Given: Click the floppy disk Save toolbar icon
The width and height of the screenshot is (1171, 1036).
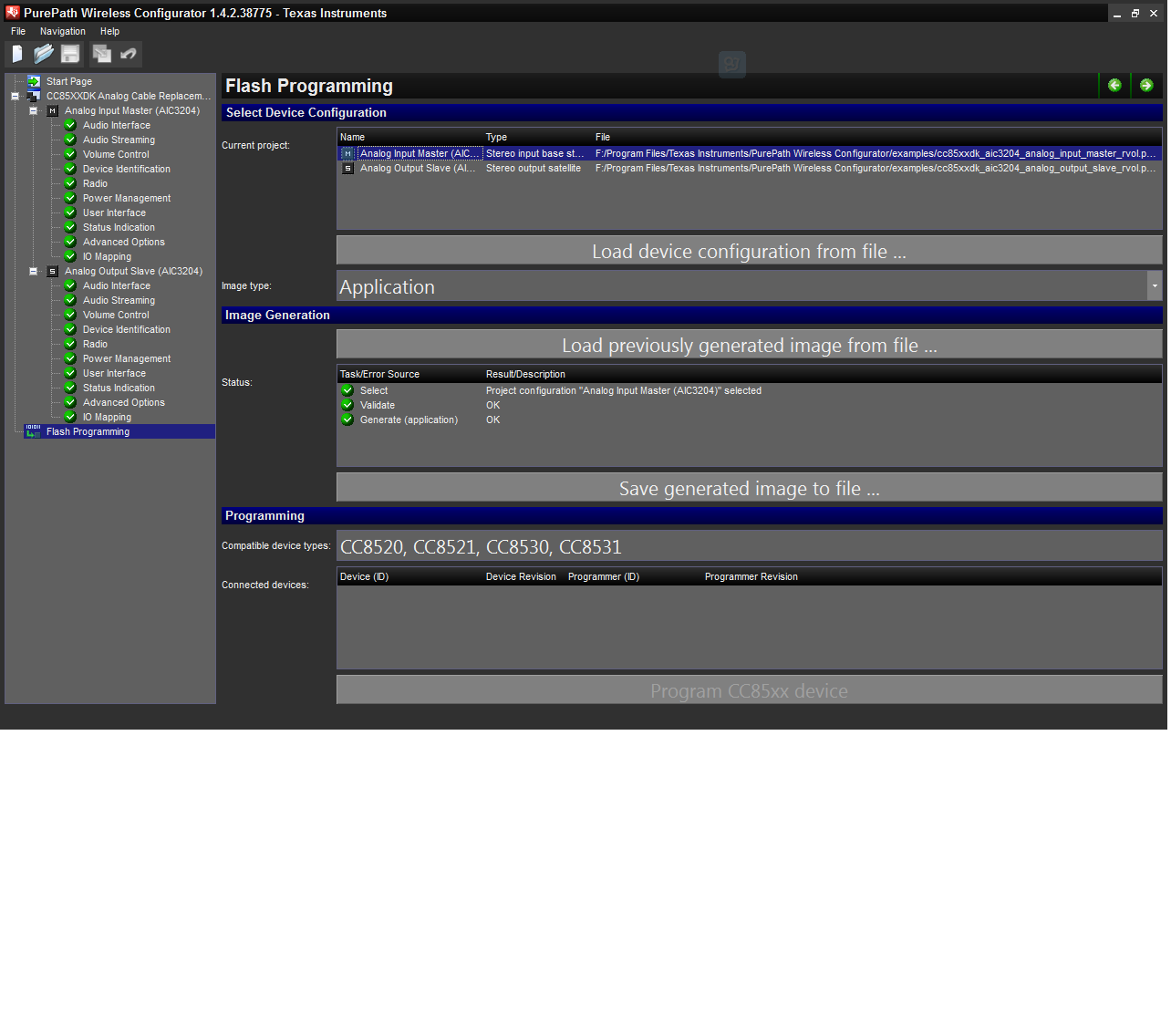Looking at the screenshot, I should (70, 54).
